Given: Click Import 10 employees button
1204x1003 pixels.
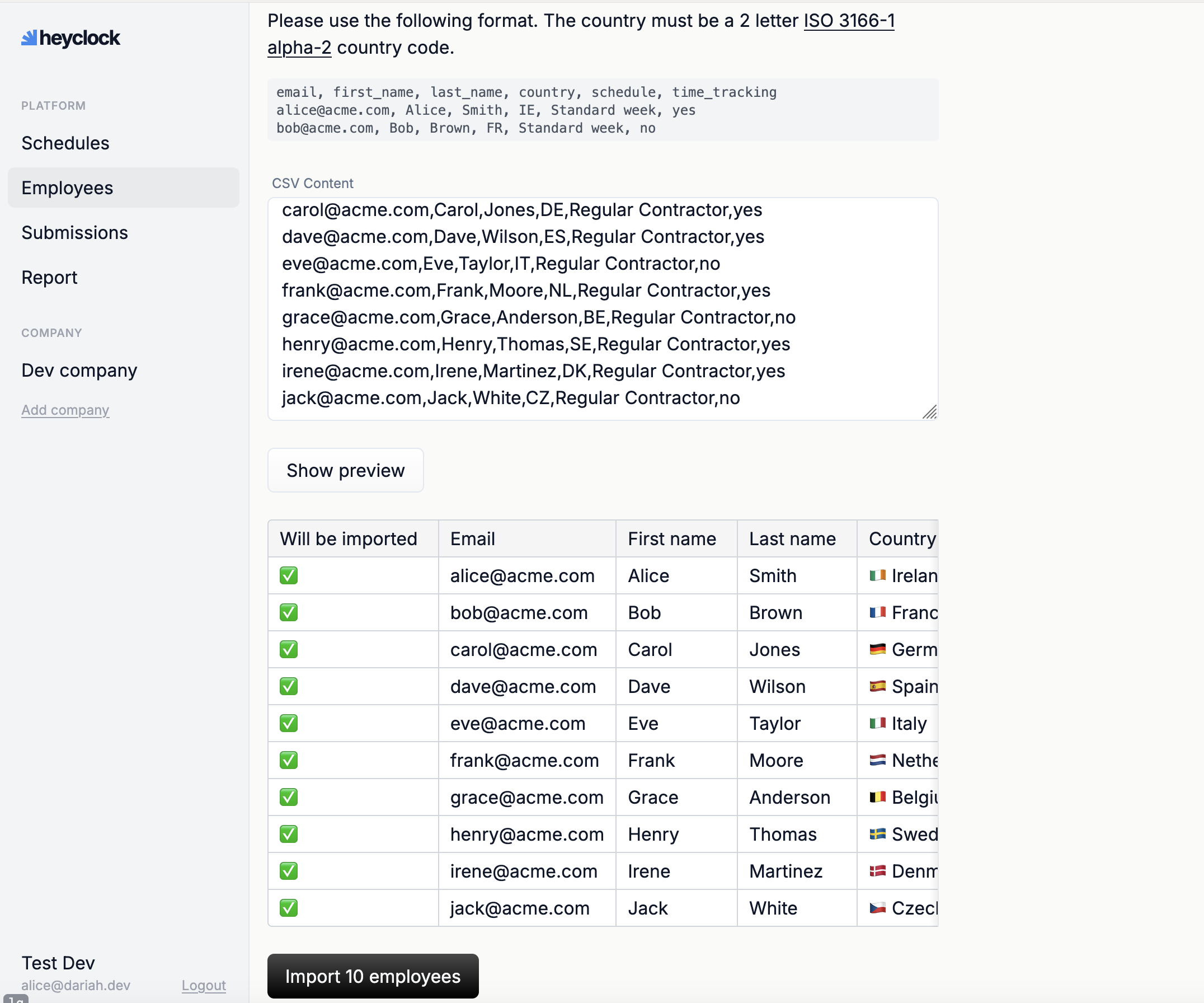Looking at the screenshot, I should click(x=373, y=976).
